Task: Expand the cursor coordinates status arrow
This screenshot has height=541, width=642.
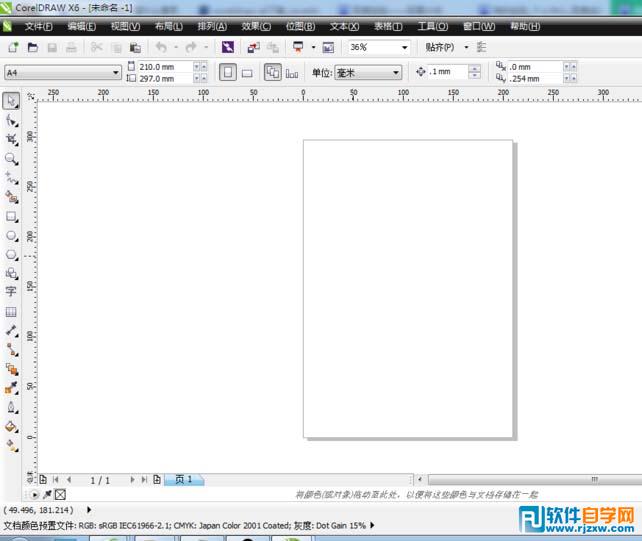Action: pyautogui.click(x=89, y=509)
